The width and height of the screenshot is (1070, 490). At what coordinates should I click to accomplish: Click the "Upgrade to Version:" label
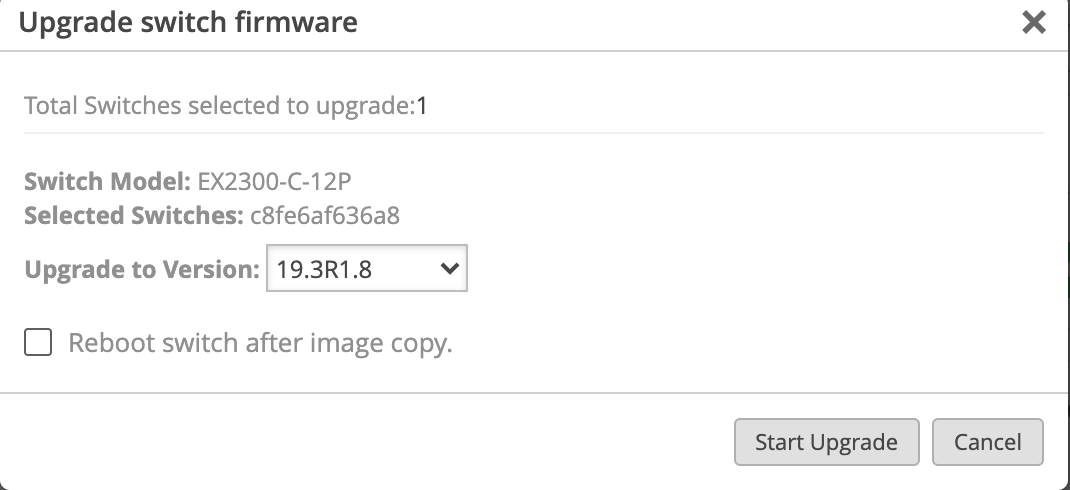pyautogui.click(x=141, y=269)
